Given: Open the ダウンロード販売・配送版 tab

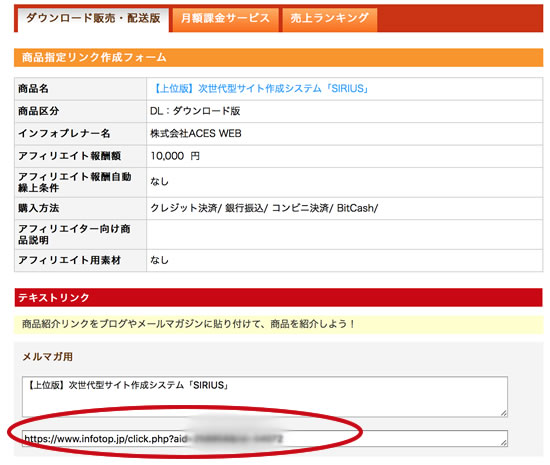Looking at the screenshot, I should pyautogui.click(x=93, y=18).
